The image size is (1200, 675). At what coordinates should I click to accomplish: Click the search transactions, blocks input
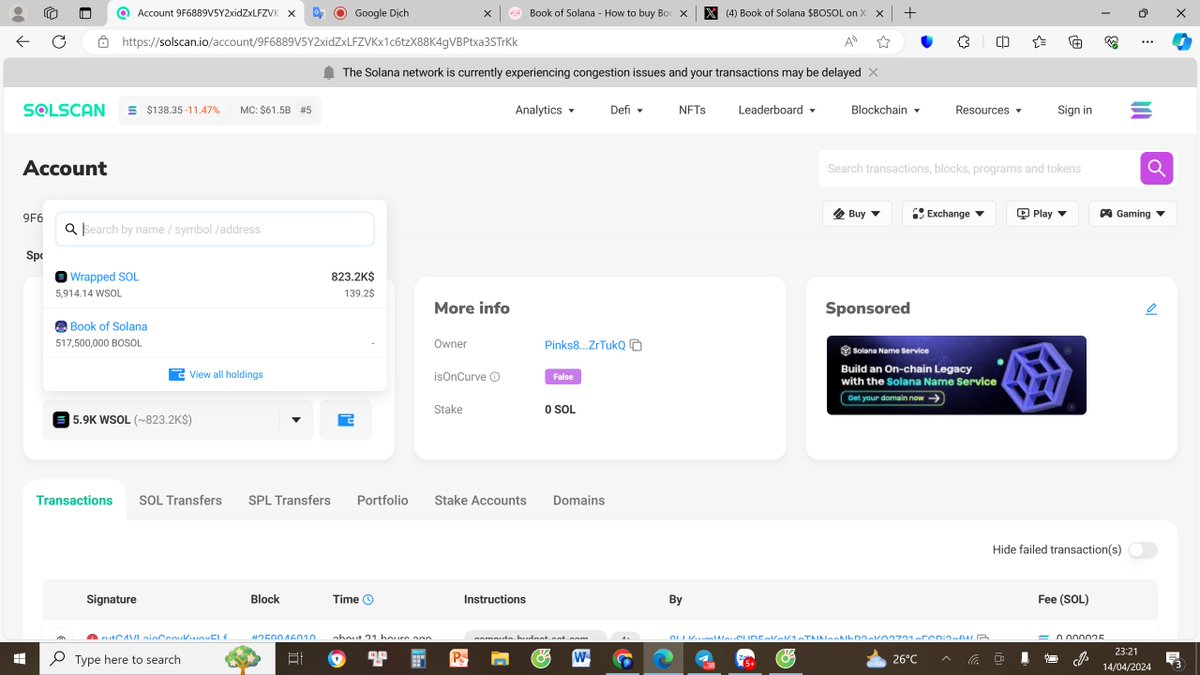coord(979,168)
